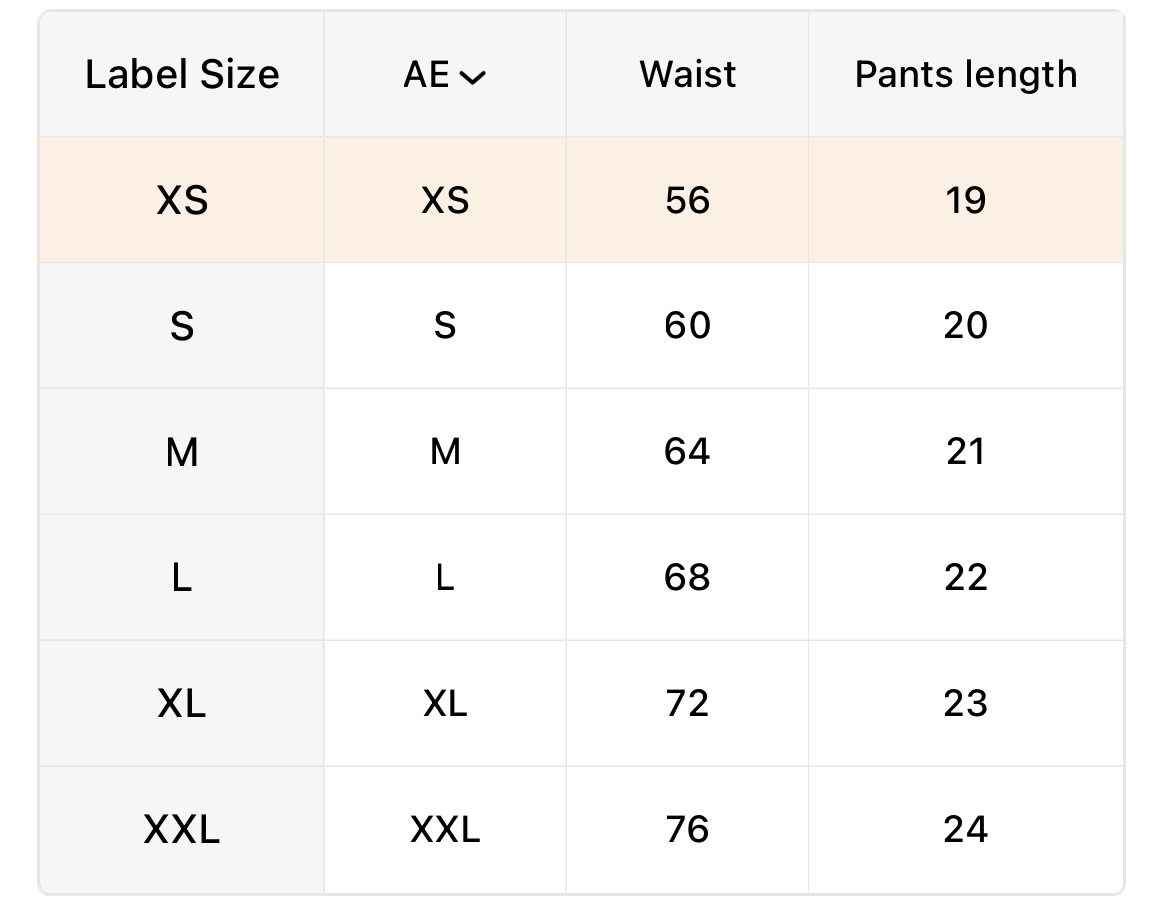Viewport: 1170px width, 904px height.
Task: Click the waist value 64
Action: 688,452
